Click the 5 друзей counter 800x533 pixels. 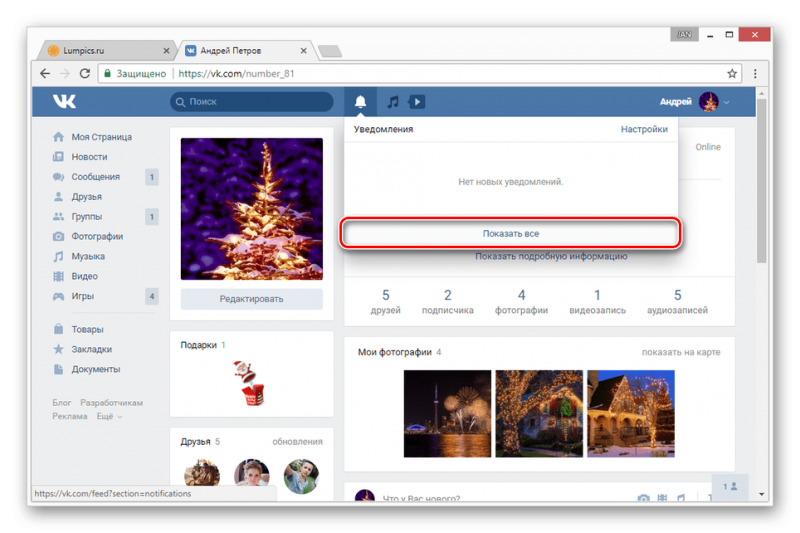386,302
